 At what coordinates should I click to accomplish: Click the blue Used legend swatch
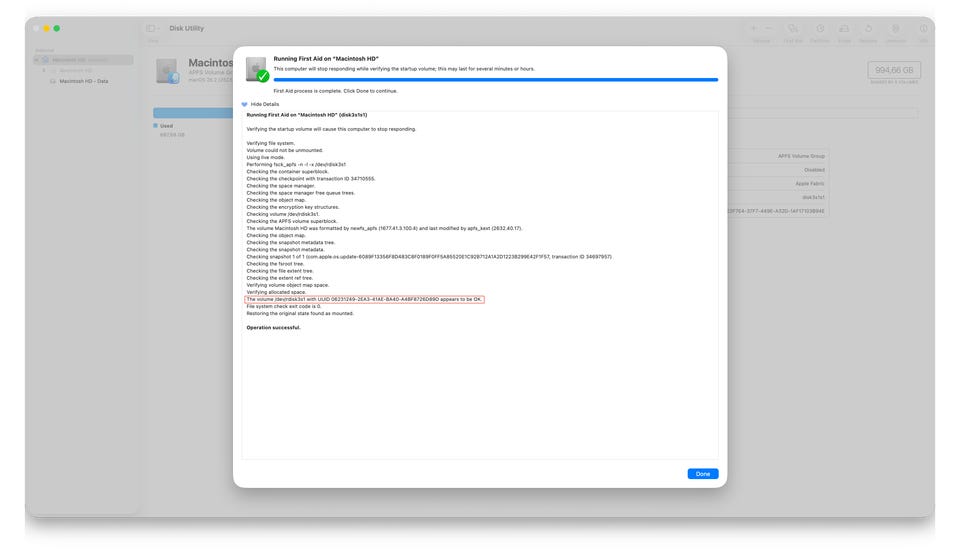click(156, 126)
